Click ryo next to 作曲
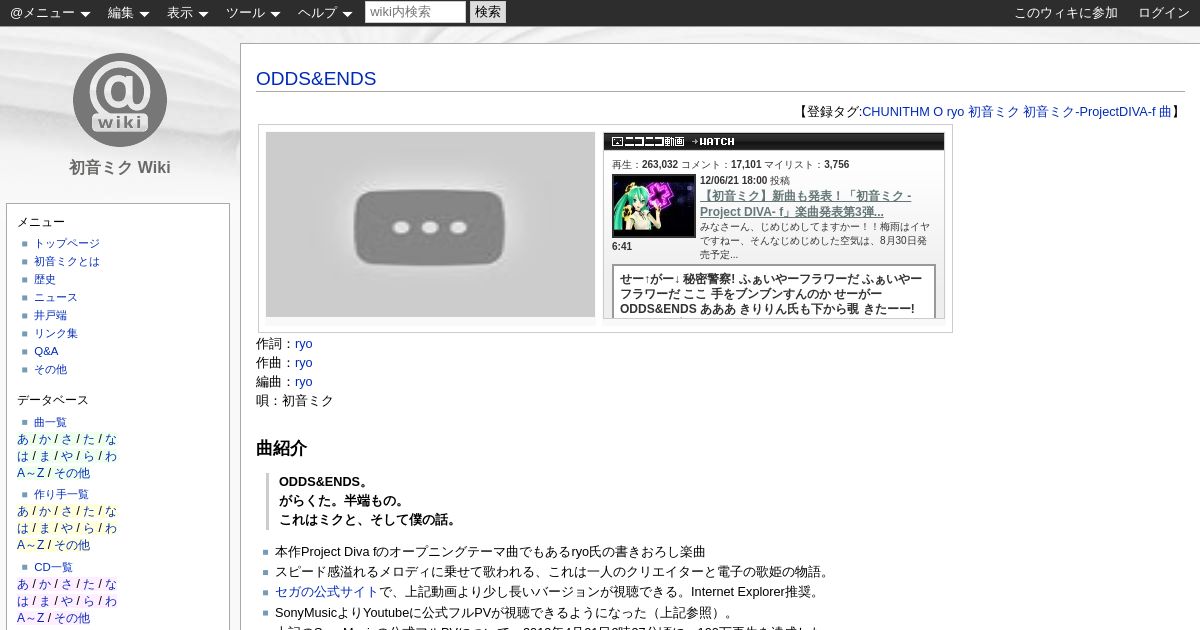Viewport: 1200px width, 630px height. [x=303, y=363]
